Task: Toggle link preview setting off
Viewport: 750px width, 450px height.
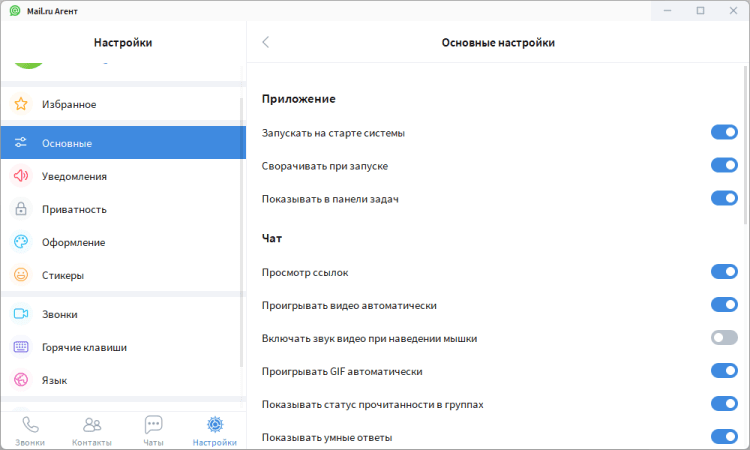Action: pyautogui.click(x=723, y=272)
